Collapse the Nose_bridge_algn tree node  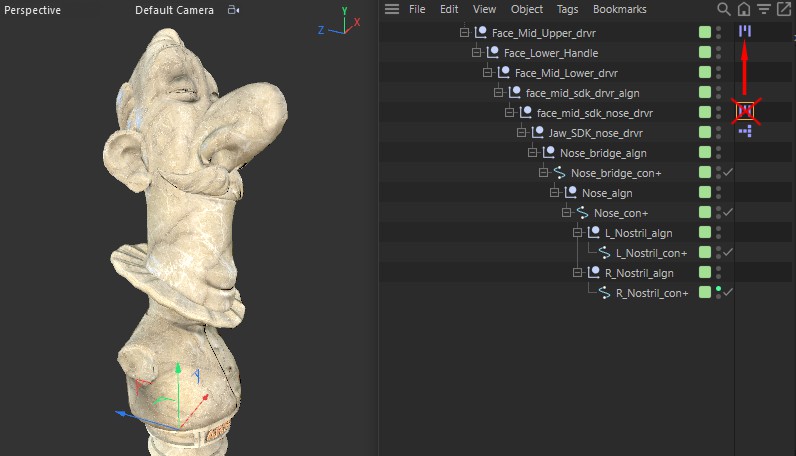533,153
